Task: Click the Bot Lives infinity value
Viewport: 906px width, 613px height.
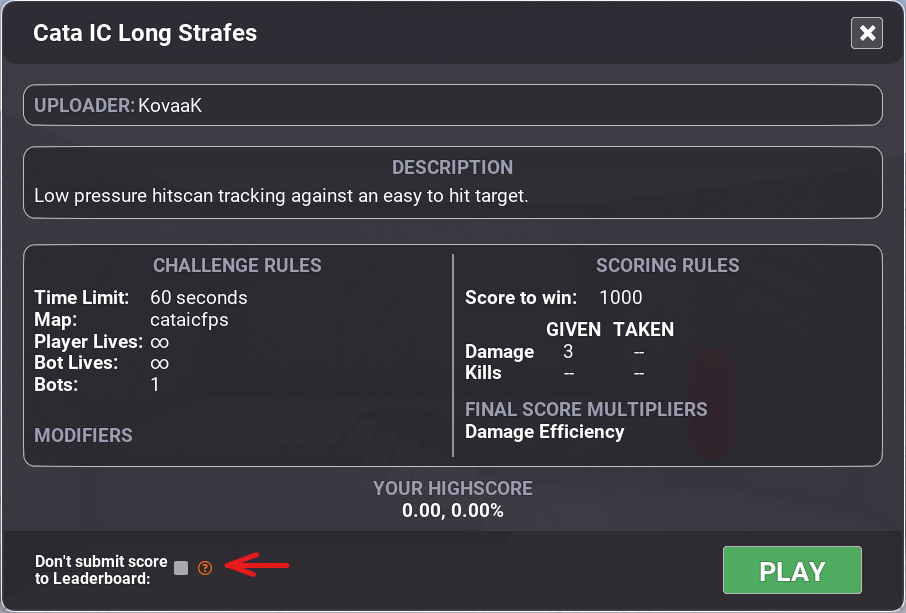Action: coord(160,363)
